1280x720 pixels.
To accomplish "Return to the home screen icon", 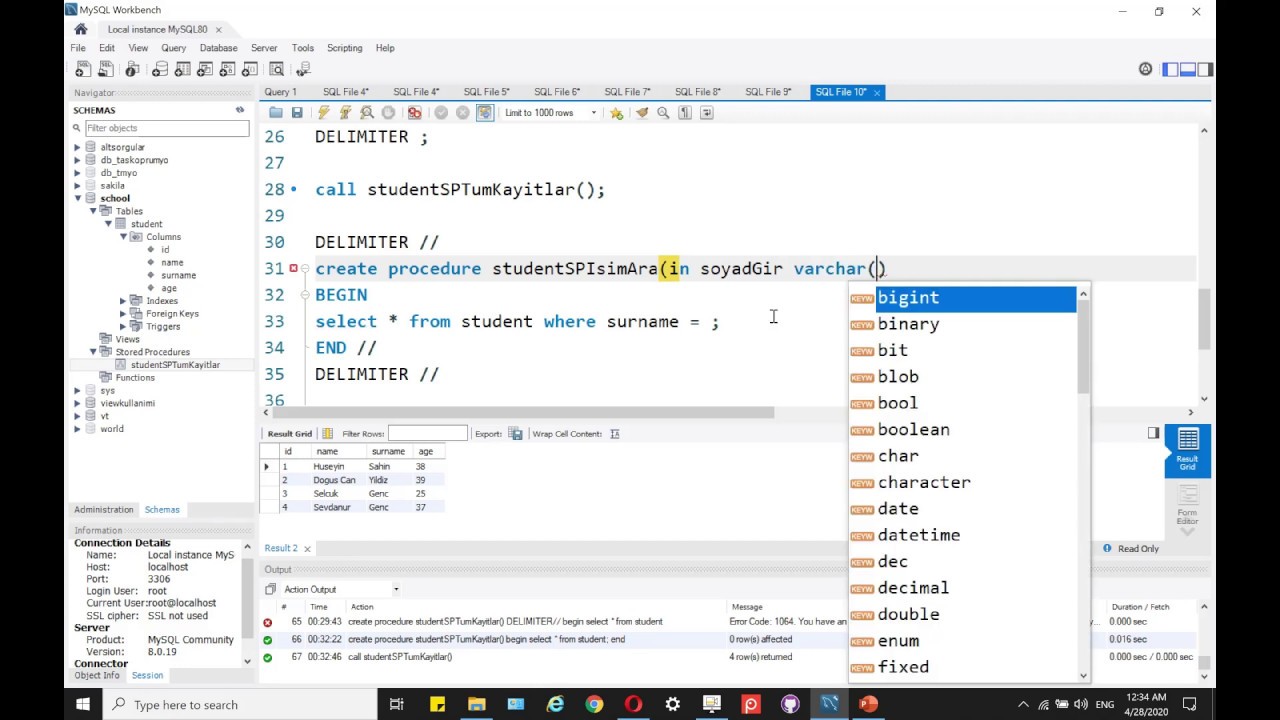I will coord(81,29).
